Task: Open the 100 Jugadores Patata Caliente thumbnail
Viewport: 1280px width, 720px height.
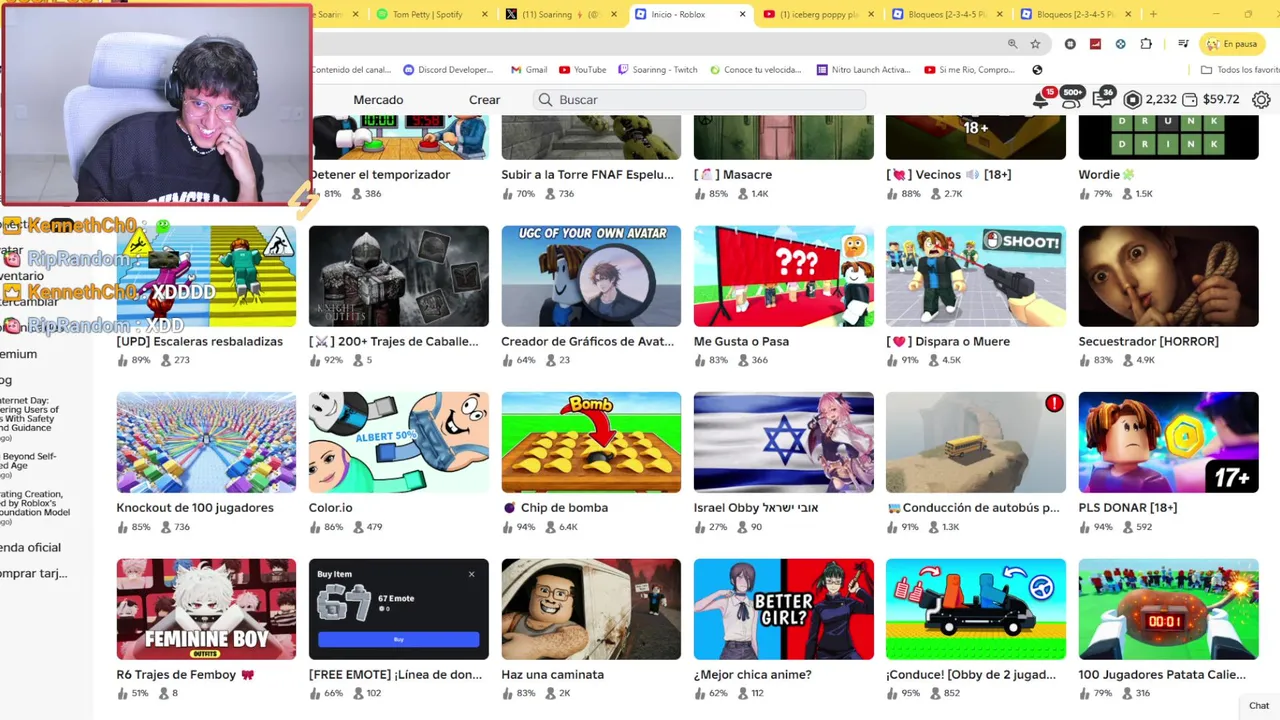Action: click(1168, 609)
